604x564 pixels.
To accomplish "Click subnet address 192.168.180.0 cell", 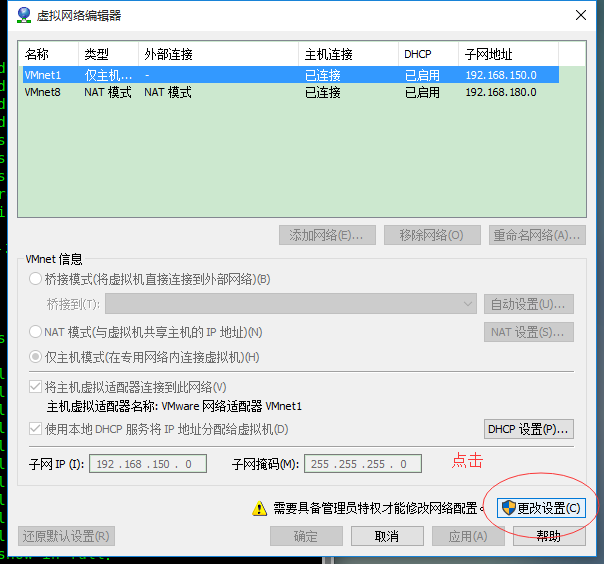I will tap(501, 92).
